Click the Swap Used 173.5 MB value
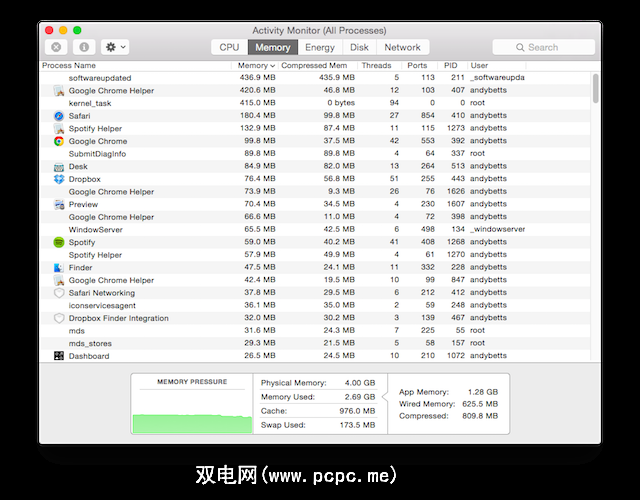Screen dimensions: 640x500 (x=357, y=425)
